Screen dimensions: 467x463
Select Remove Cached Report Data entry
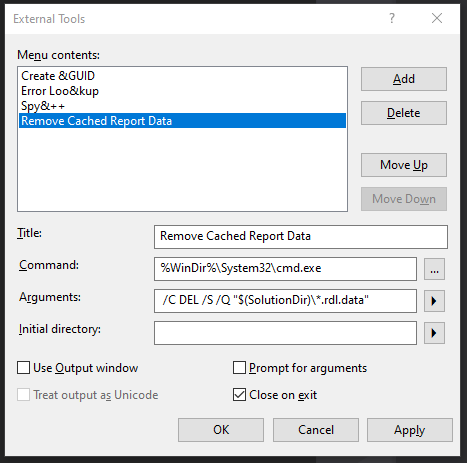[182, 121]
